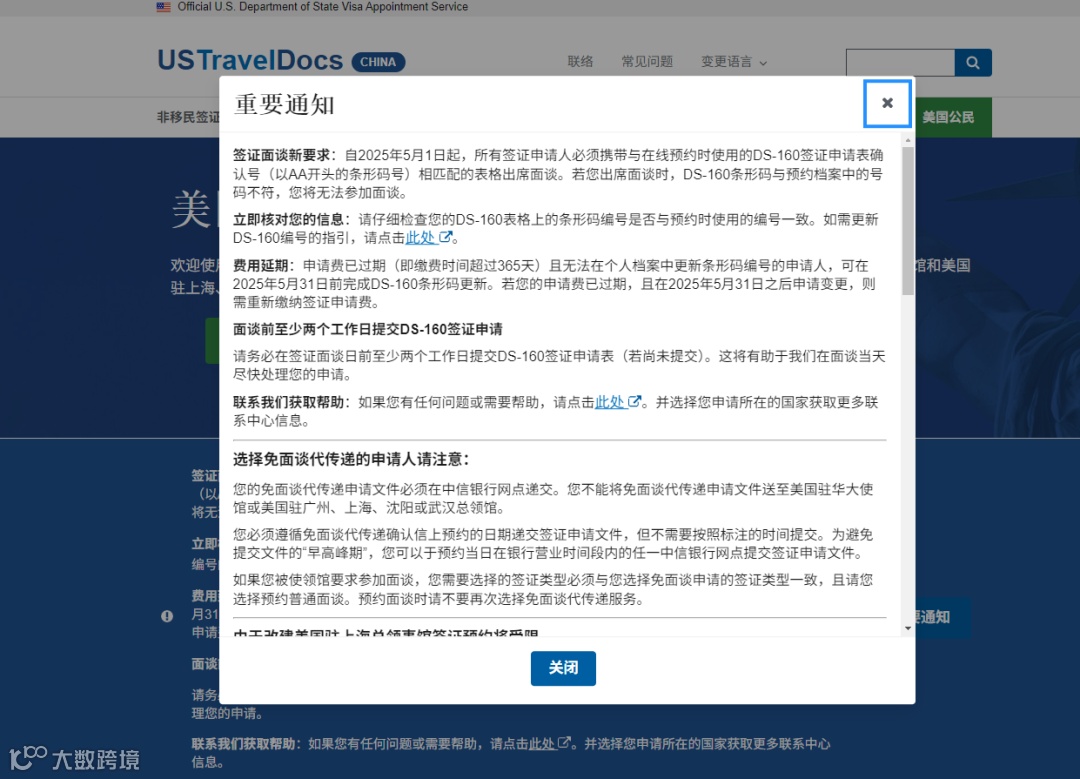
Task: Focus the header search input field
Action: pyautogui.click(x=900, y=63)
